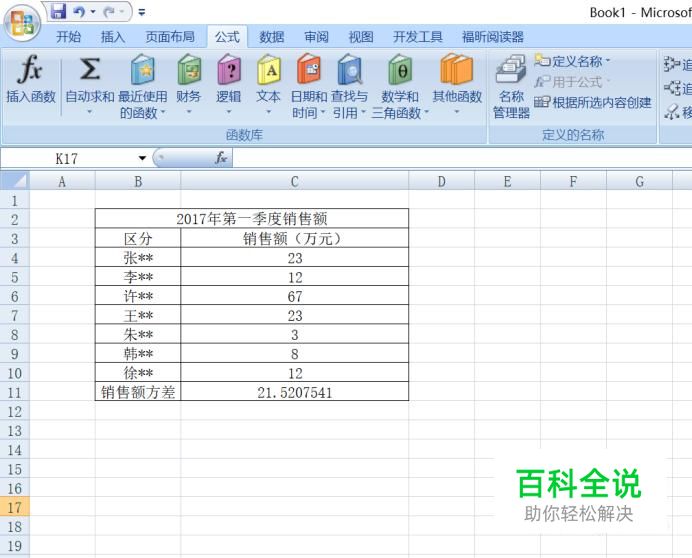
Task: Select the cell containing 徐**
Action: (138, 373)
